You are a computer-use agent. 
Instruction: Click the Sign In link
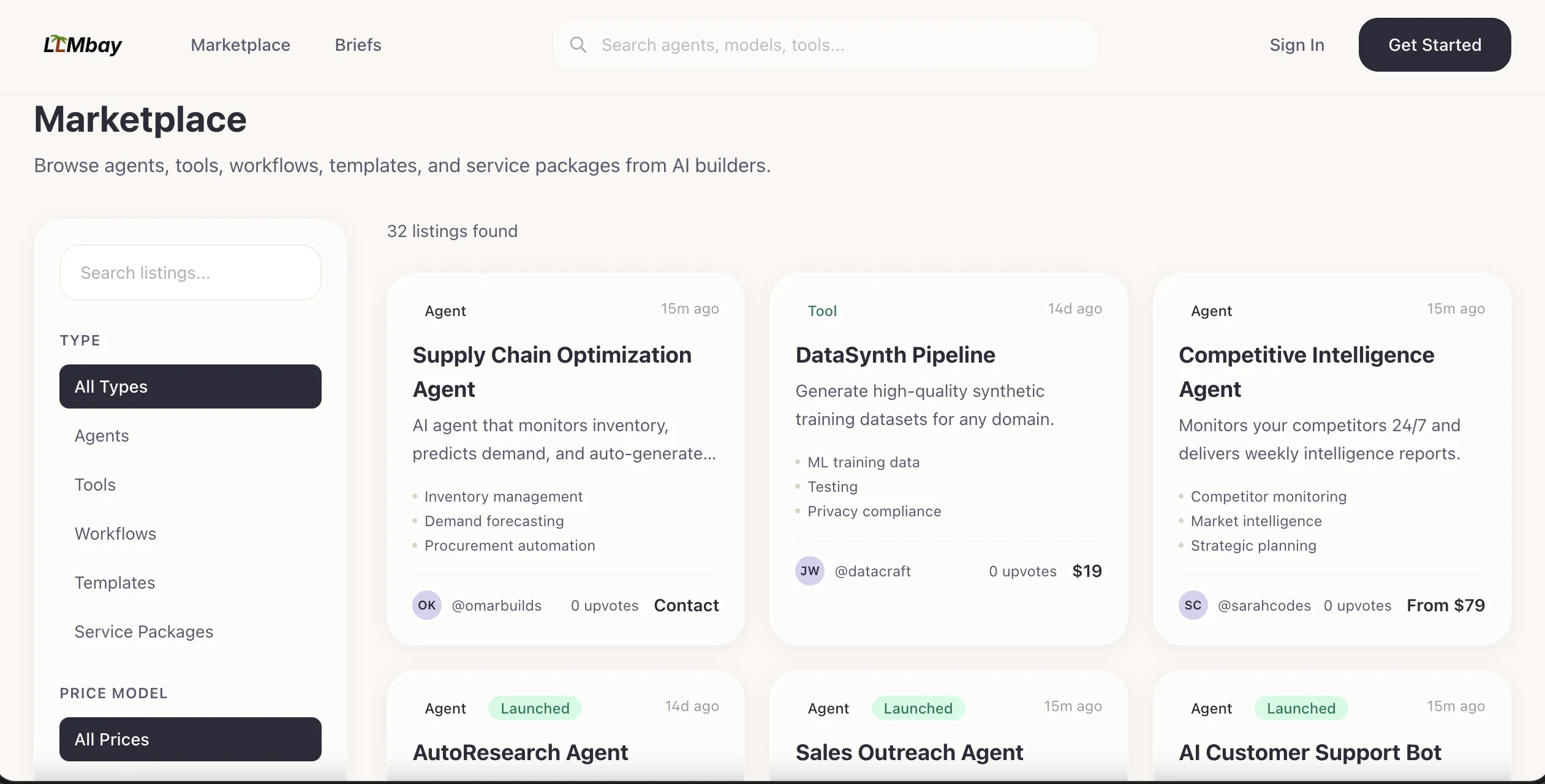(1296, 45)
